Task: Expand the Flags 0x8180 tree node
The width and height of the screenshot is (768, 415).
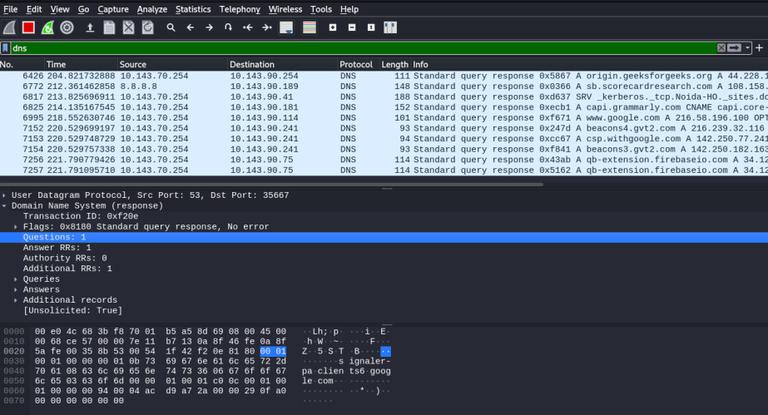Action: click(16, 227)
